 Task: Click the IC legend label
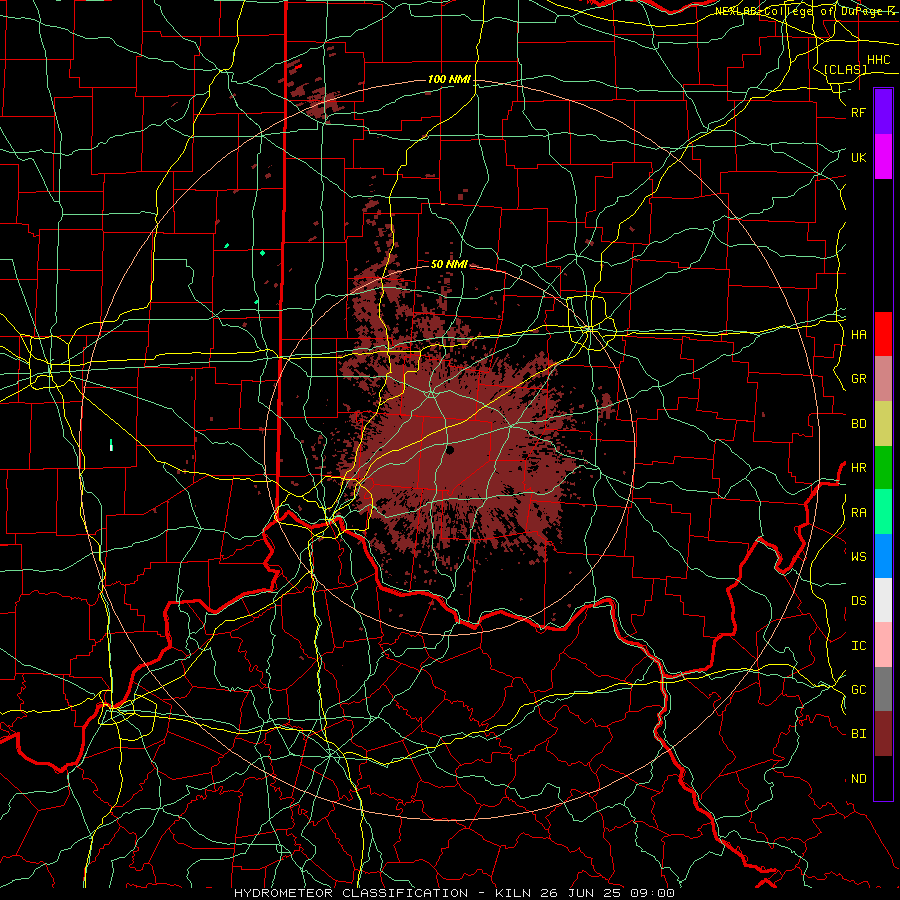859,645
